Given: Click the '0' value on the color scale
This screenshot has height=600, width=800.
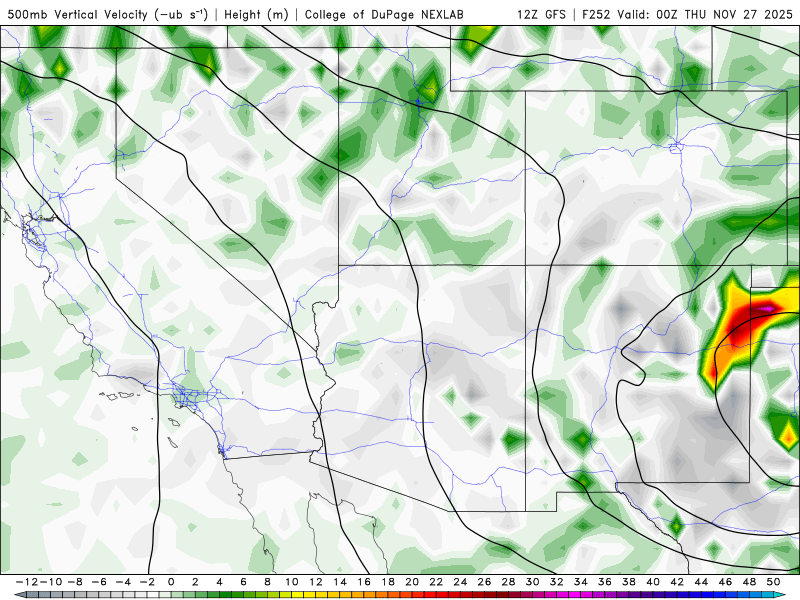Looking at the screenshot, I should 171,582.
